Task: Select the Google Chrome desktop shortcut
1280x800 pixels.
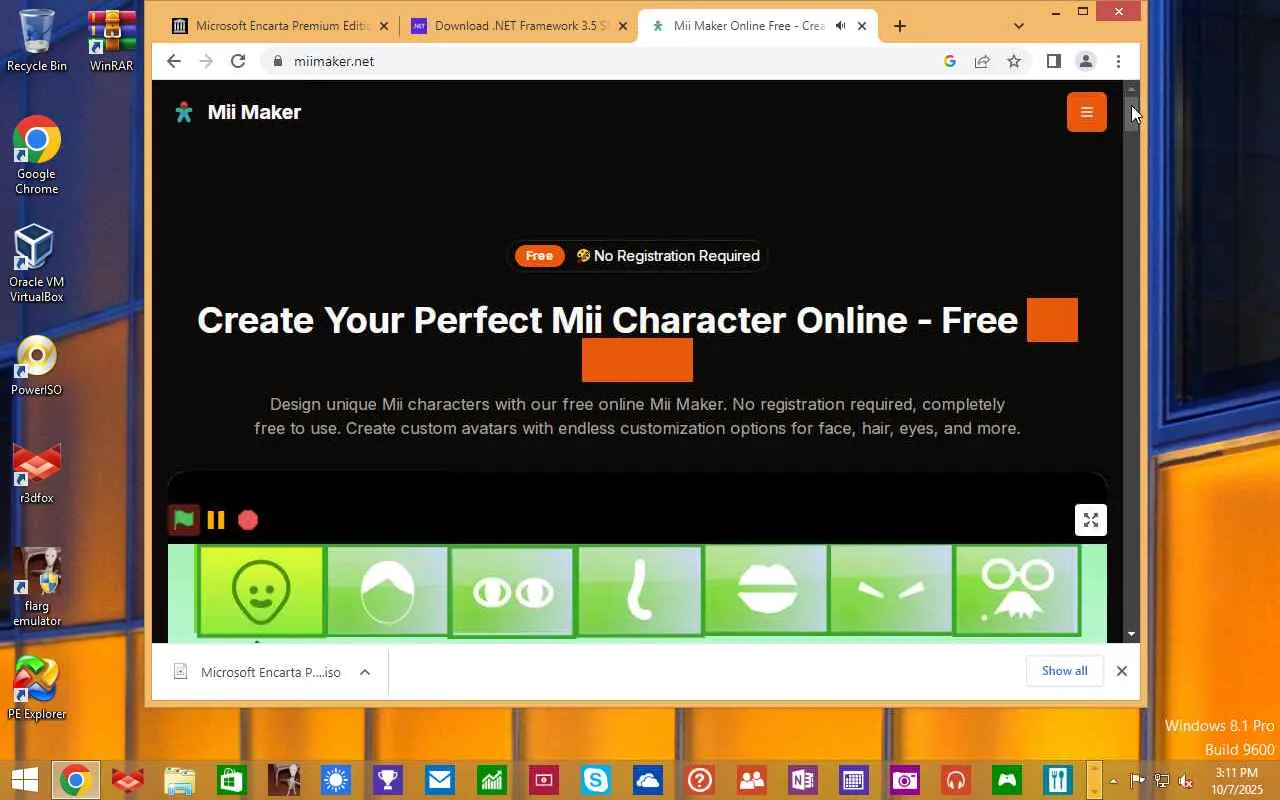Action: point(37,155)
